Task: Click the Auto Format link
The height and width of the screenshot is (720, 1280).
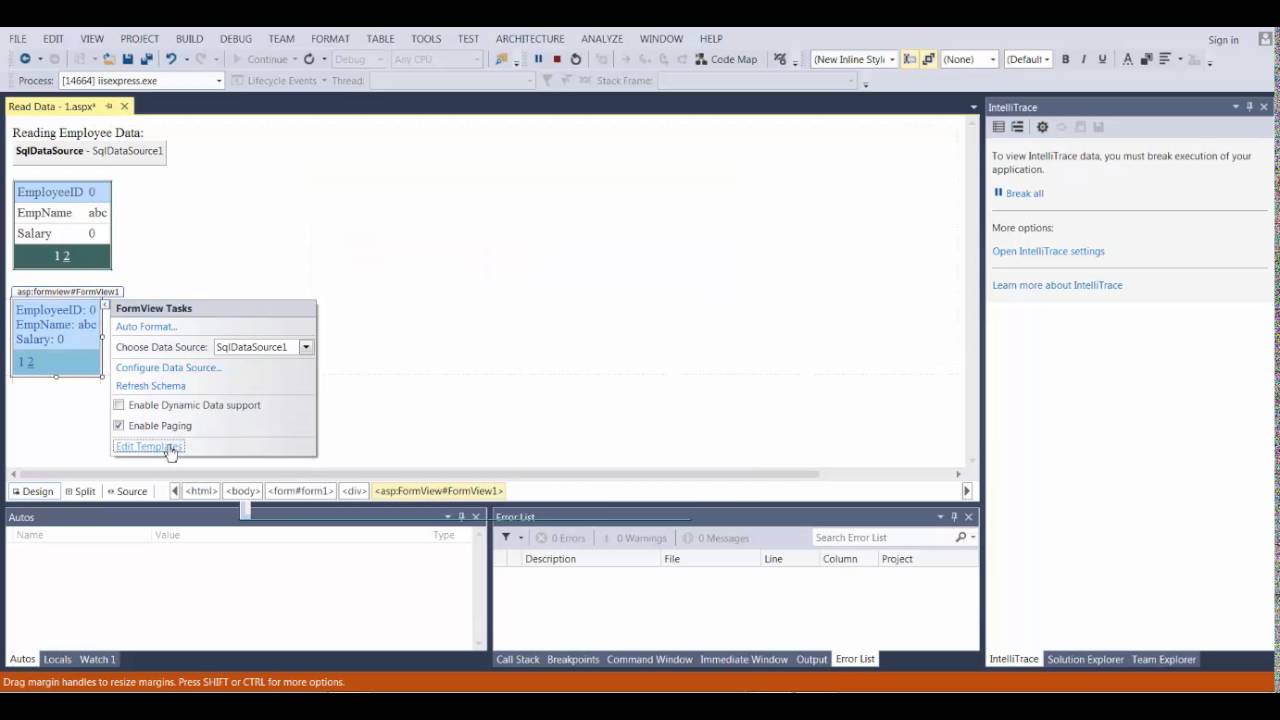Action: point(146,326)
